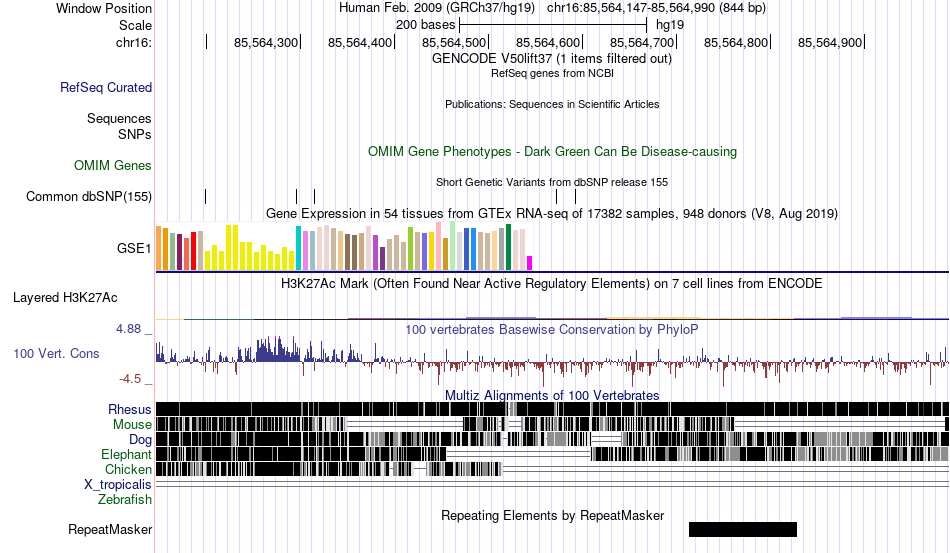Click the GENCODE V50lift37 track title
The height and width of the screenshot is (553, 950).
pyautogui.click(x=552, y=59)
